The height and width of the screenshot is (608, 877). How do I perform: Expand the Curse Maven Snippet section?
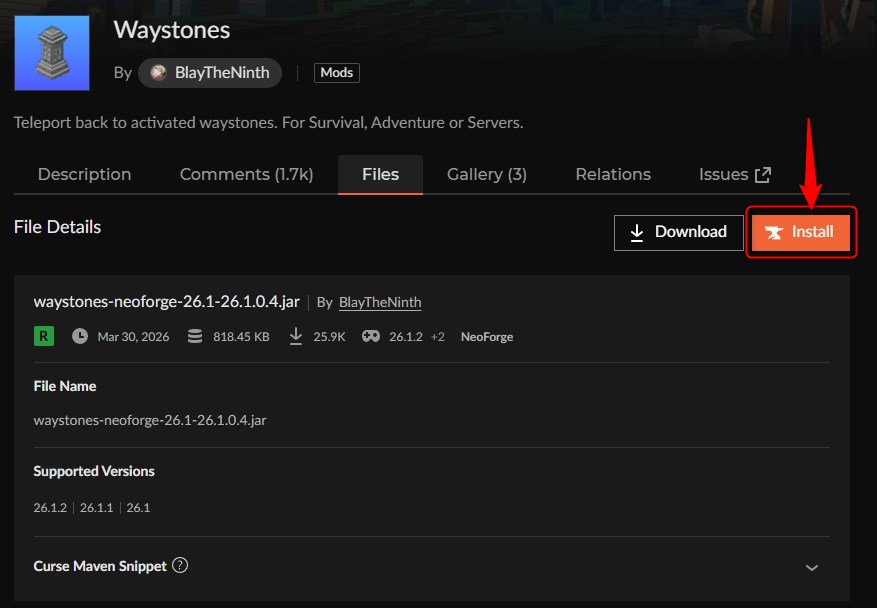pyautogui.click(x=812, y=566)
